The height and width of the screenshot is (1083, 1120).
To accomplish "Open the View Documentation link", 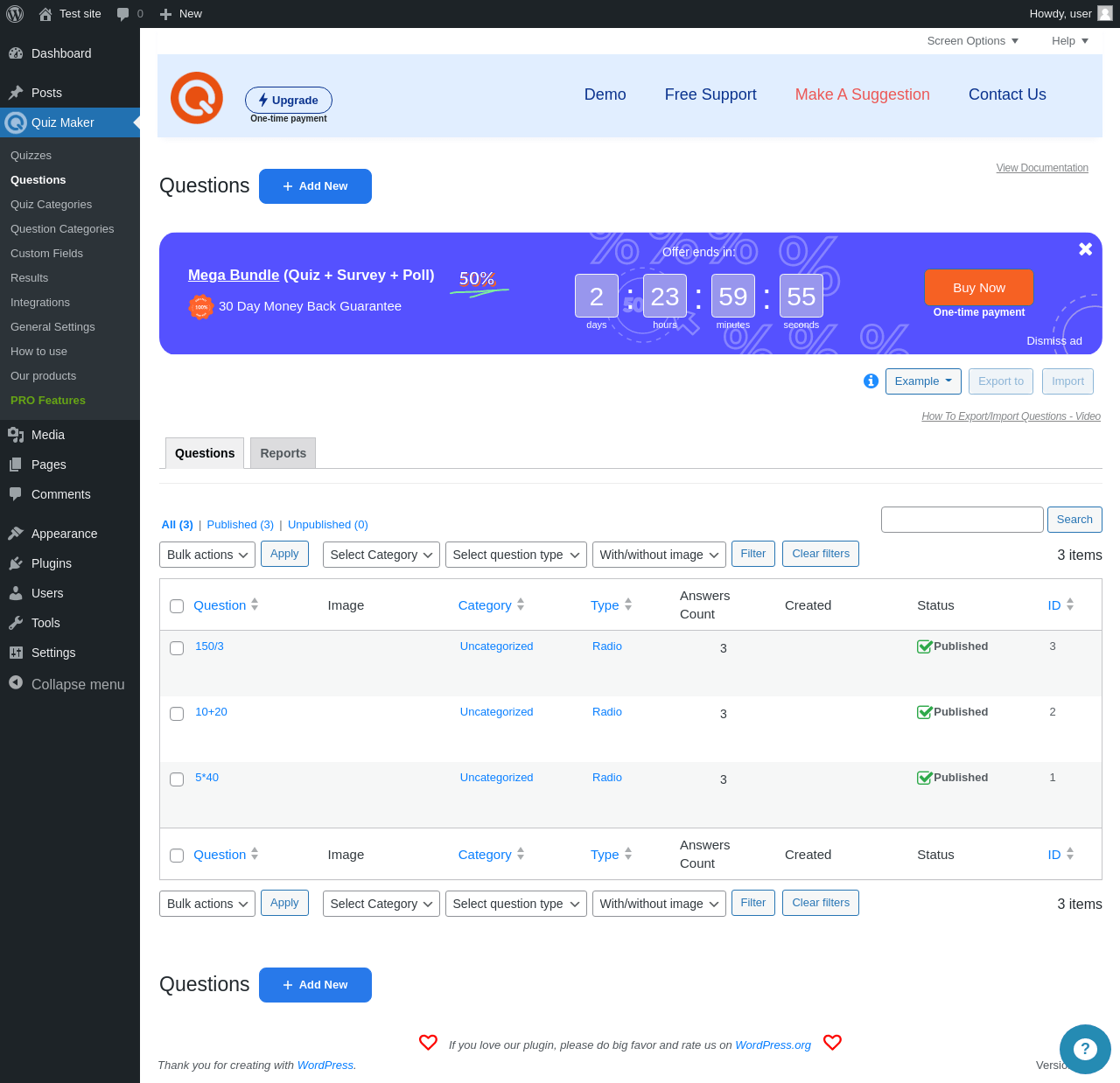I will pyautogui.click(x=1042, y=168).
